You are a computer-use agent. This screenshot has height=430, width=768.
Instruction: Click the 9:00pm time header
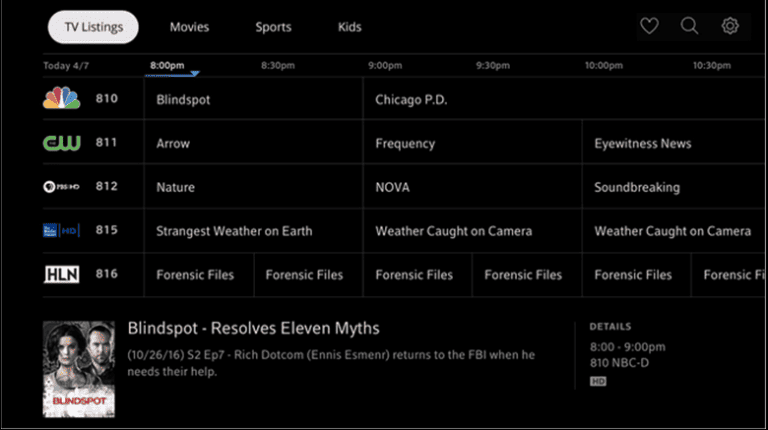pyautogui.click(x=385, y=66)
